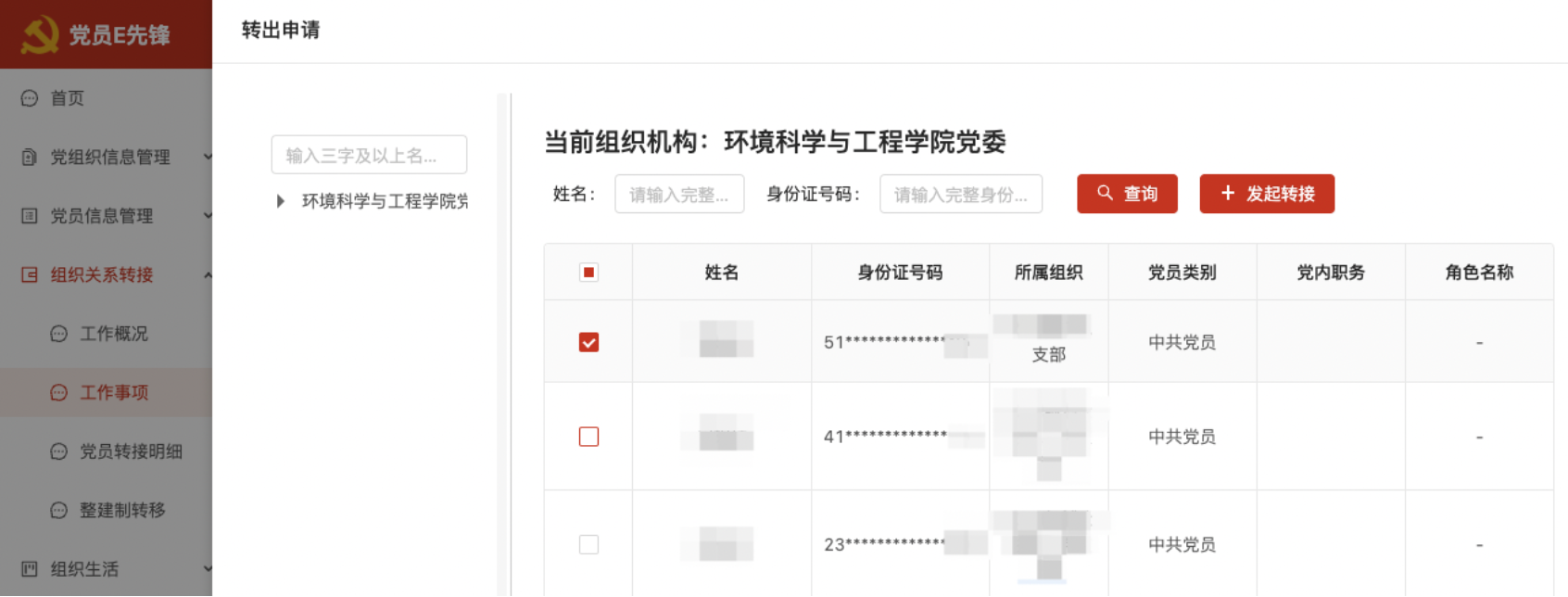Toggle the select-all checkbox in table header
Screen dimensions: 1568x597
tap(588, 273)
